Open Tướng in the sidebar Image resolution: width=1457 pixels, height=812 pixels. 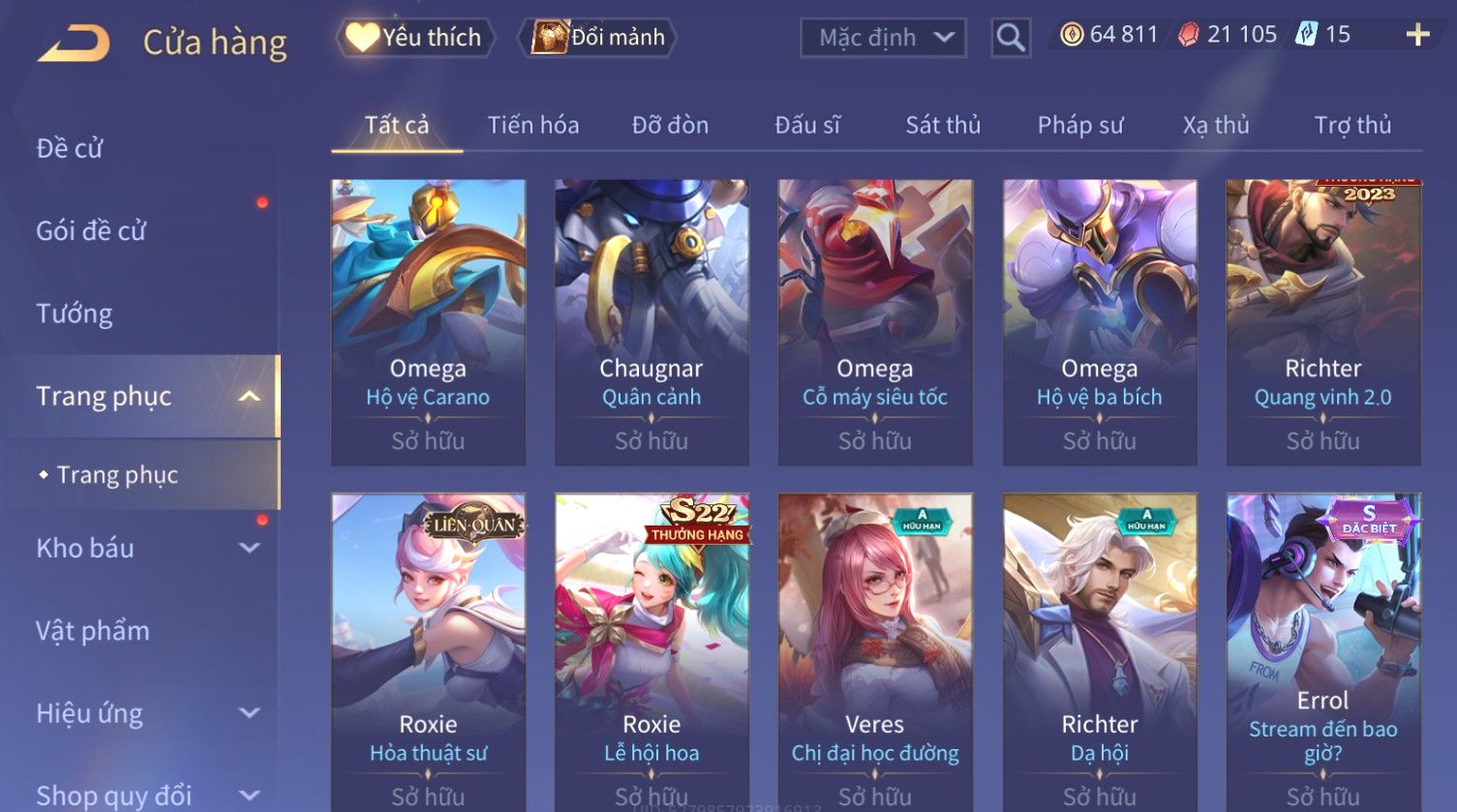point(75,314)
